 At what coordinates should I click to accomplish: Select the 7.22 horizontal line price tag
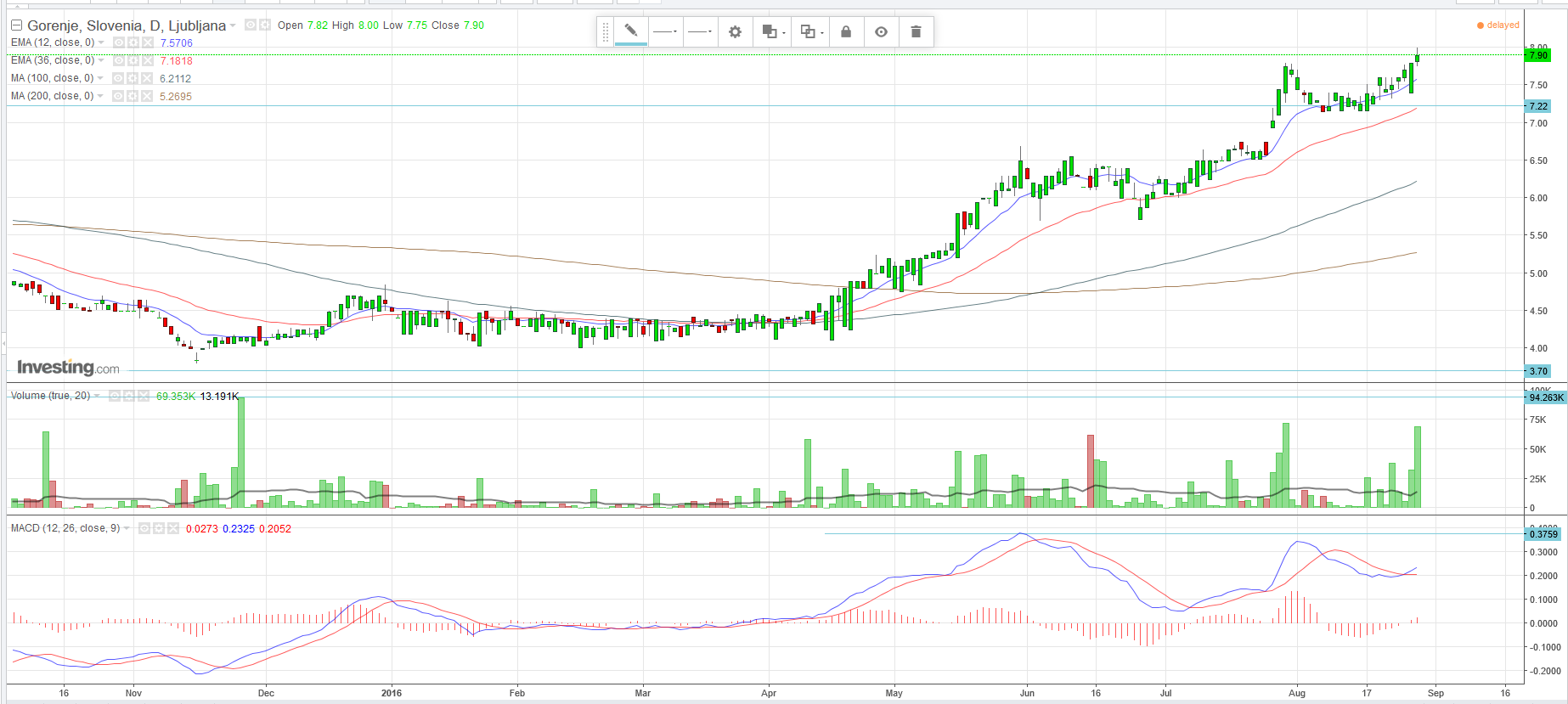click(x=1538, y=106)
